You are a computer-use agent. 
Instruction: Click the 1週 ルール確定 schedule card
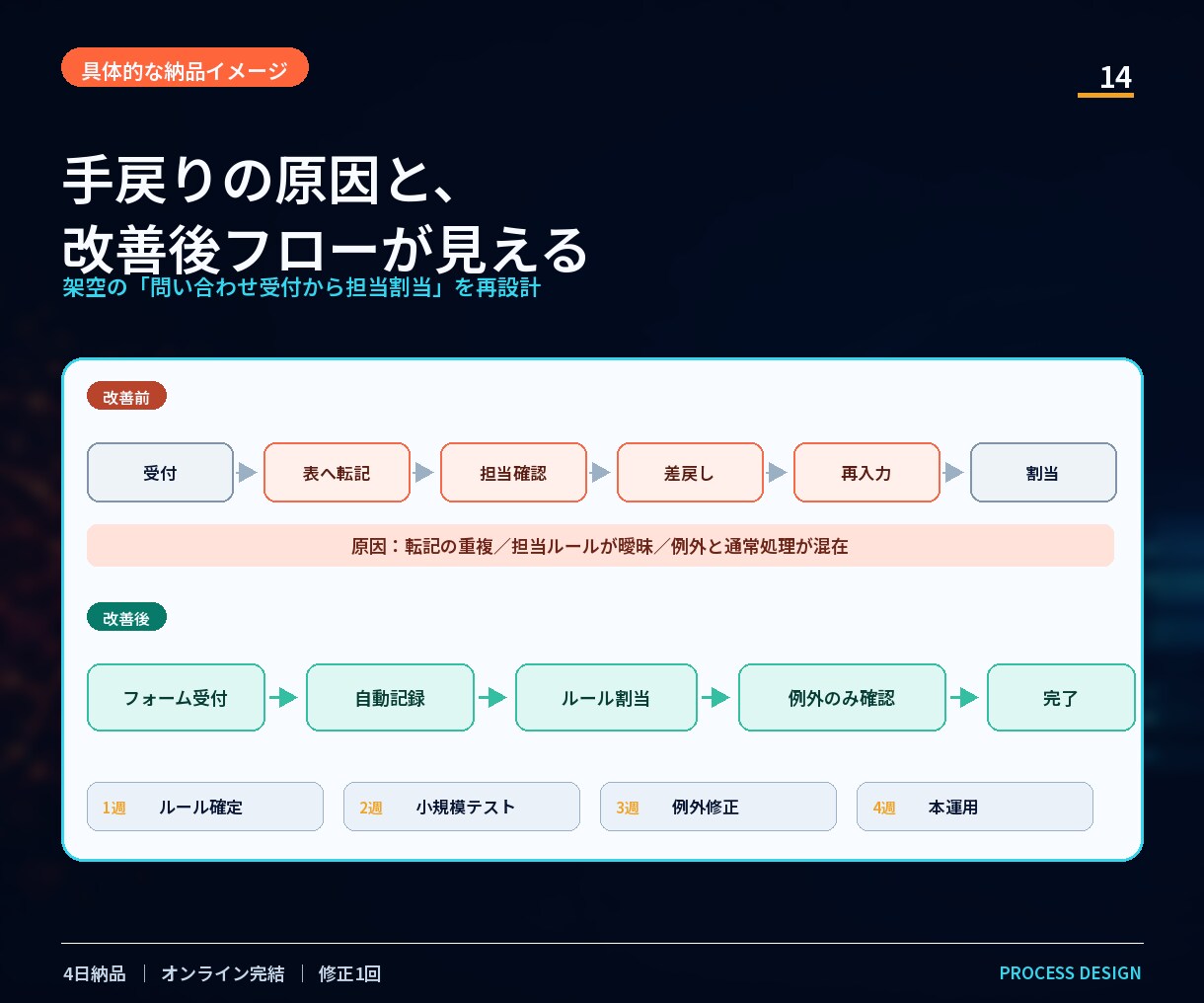[205, 807]
